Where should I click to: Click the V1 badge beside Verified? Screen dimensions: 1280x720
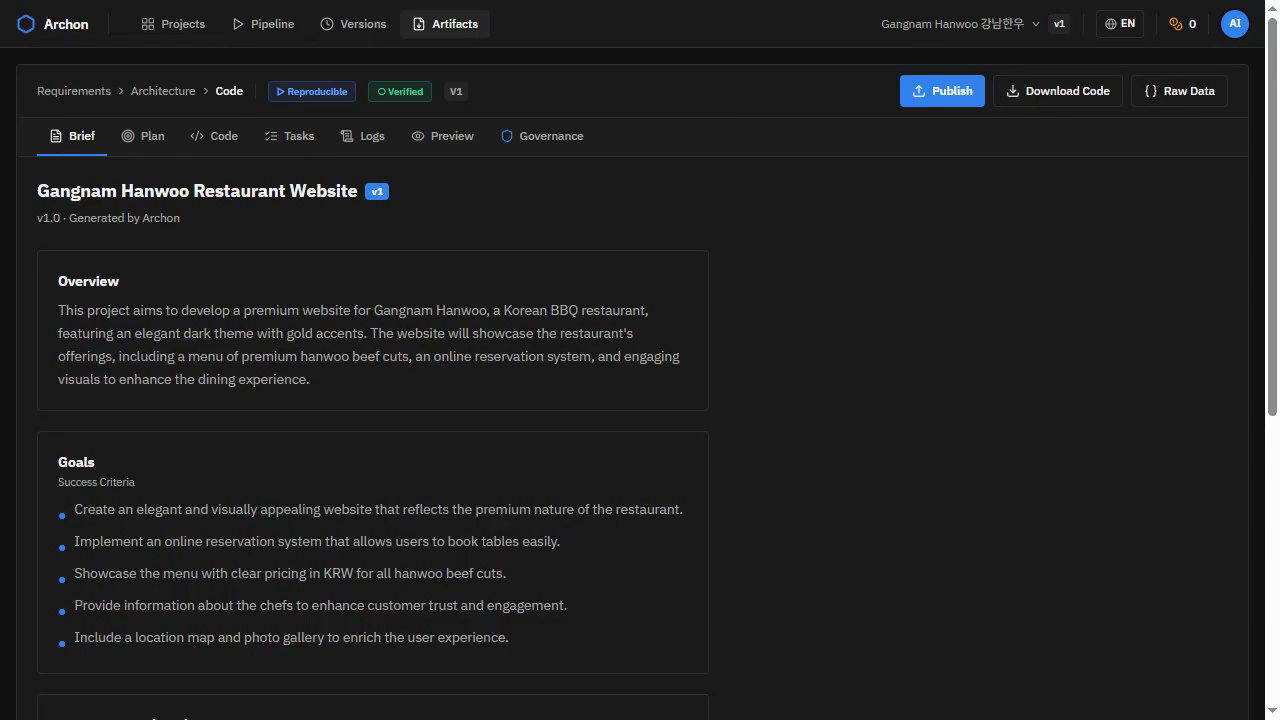click(456, 91)
